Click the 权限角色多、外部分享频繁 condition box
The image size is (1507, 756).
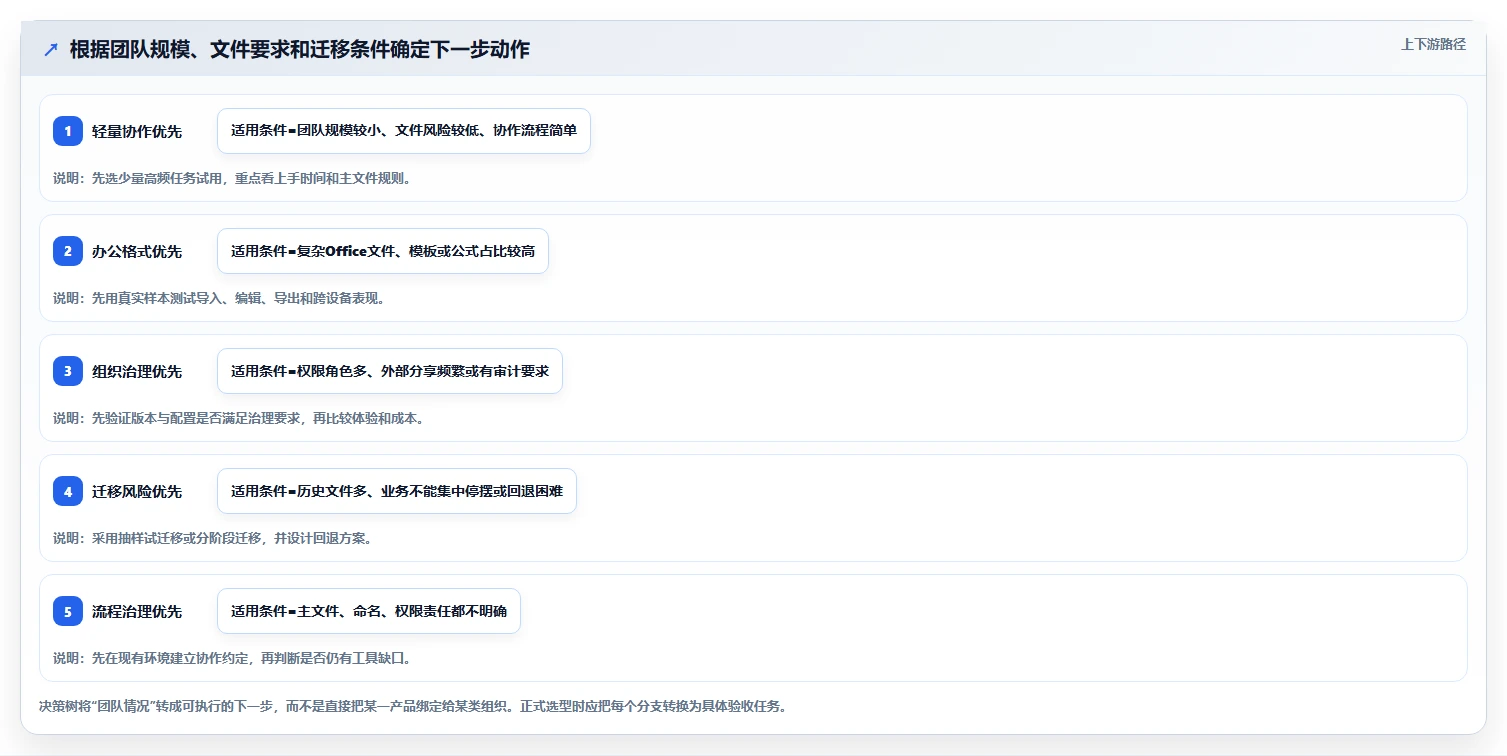(390, 371)
